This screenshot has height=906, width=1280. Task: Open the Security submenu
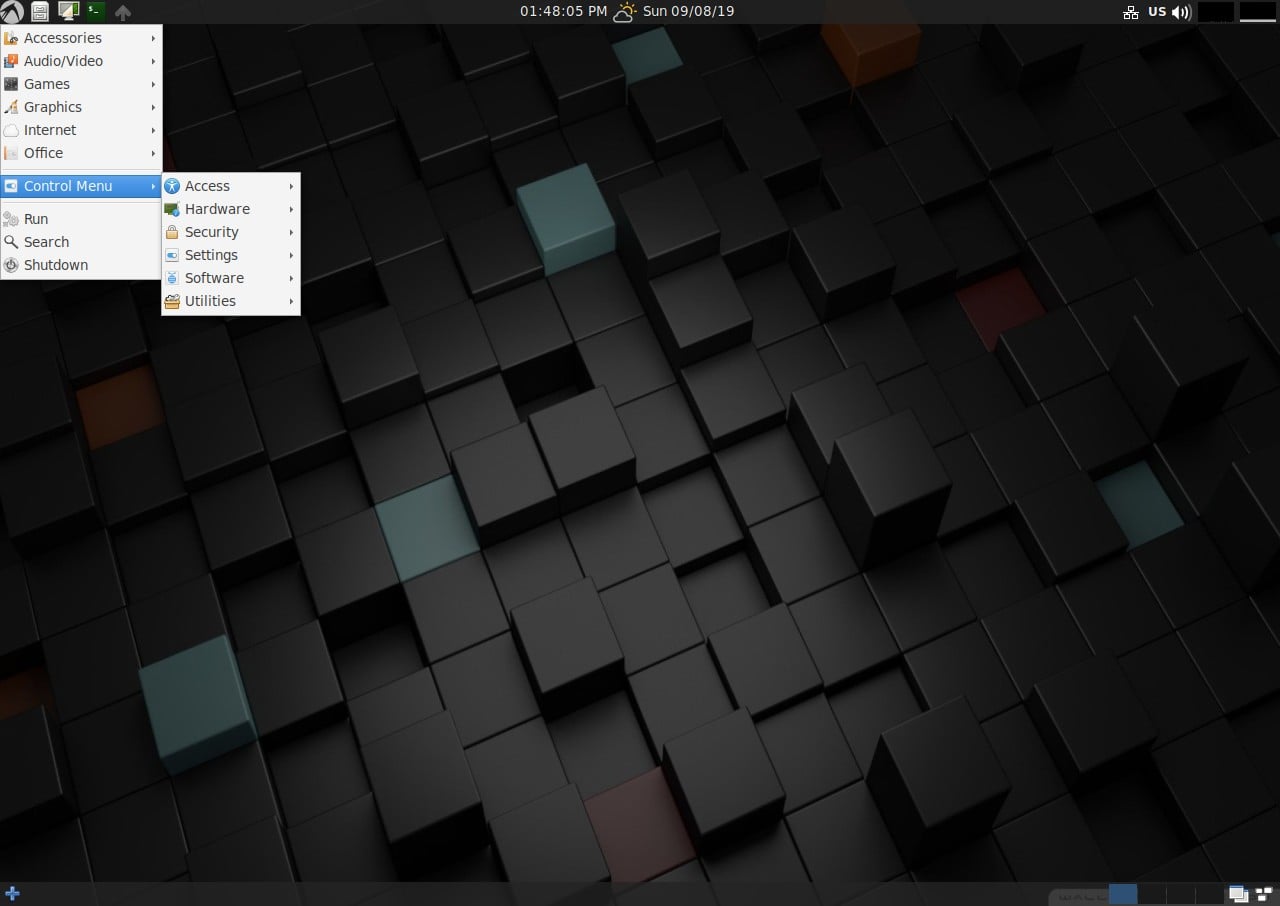[x=212, y=231]
